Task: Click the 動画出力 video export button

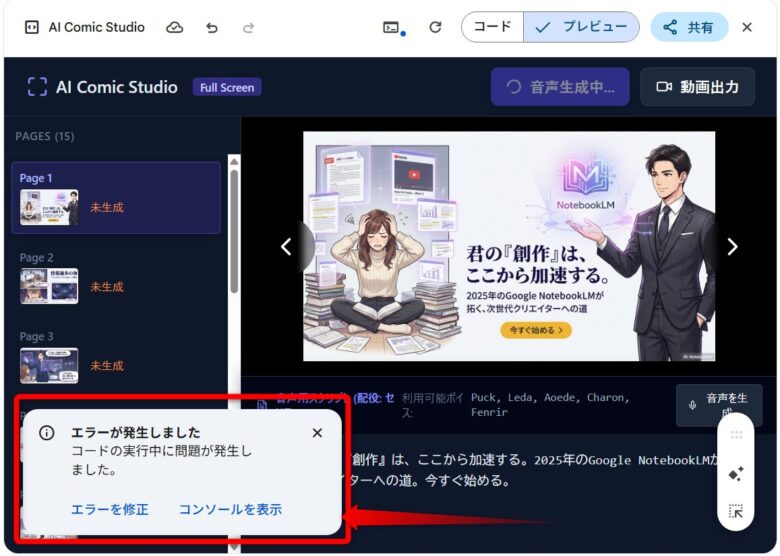Action: (x=698, y=87)
